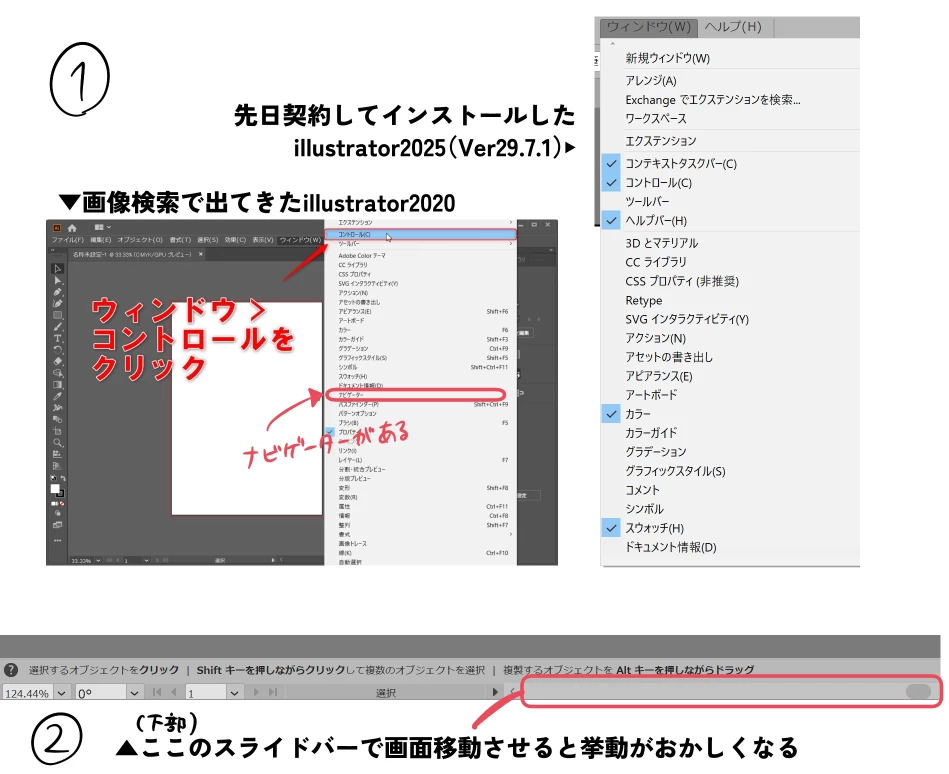Viewport: 949px width, 774px height.
Task: Click the white Fill color swatch
Action: [x=55, y=488]
